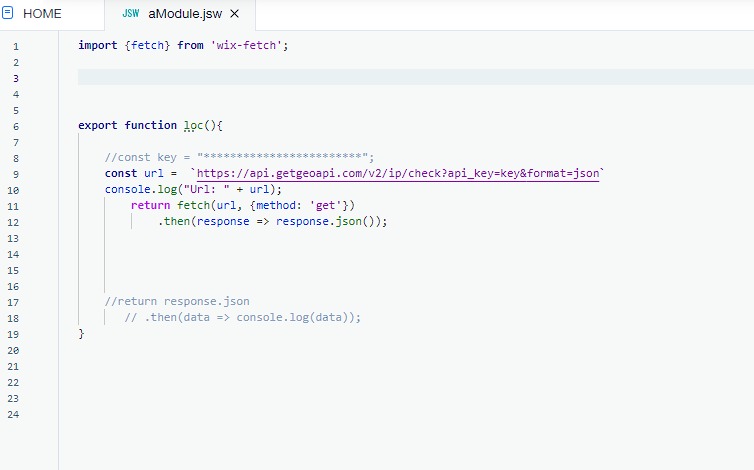The image size is (754, 470).
Task: Switch to the HOME tab
Action: coord(42,13)
